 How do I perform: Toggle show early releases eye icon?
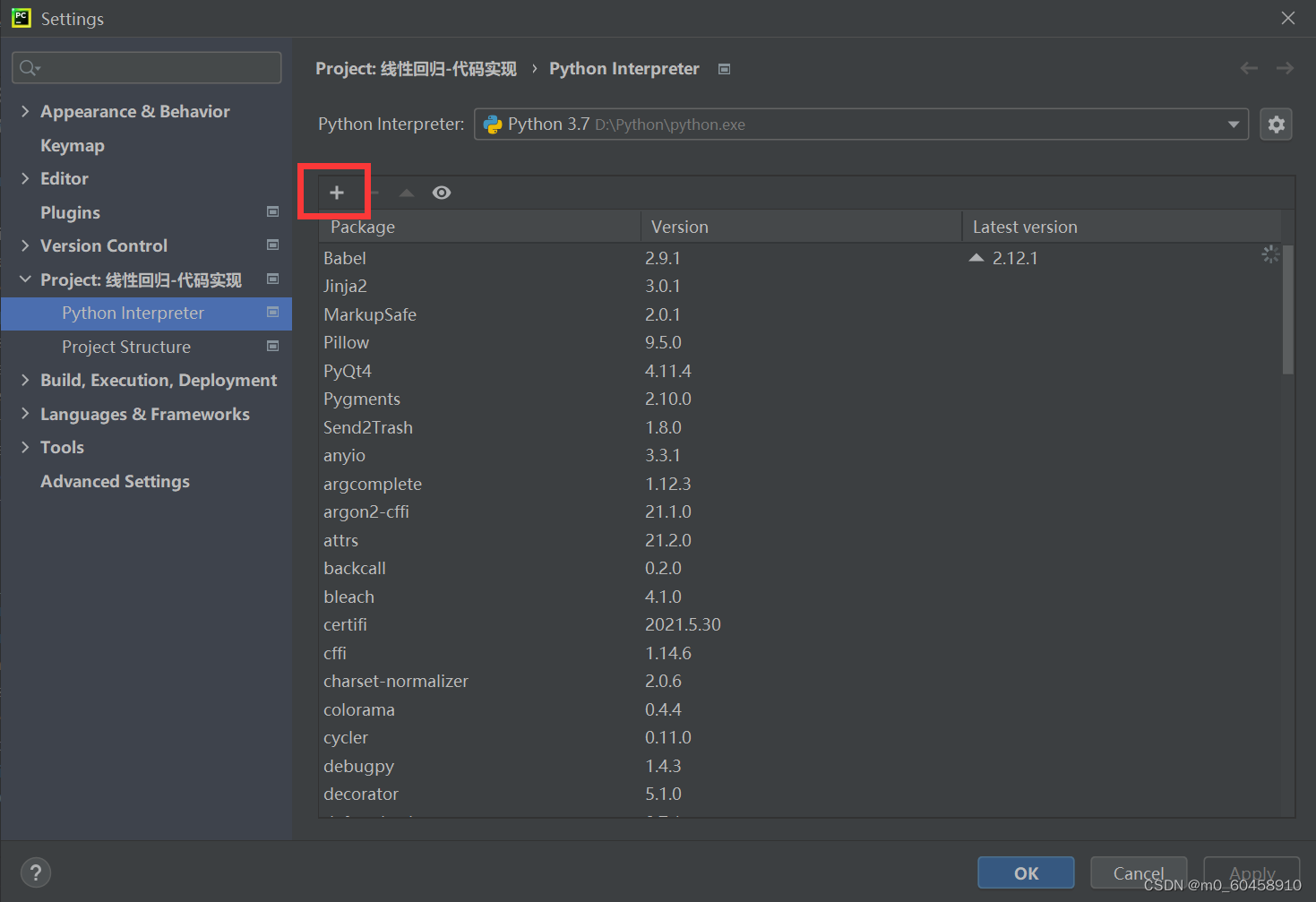(x=442, y=193)
